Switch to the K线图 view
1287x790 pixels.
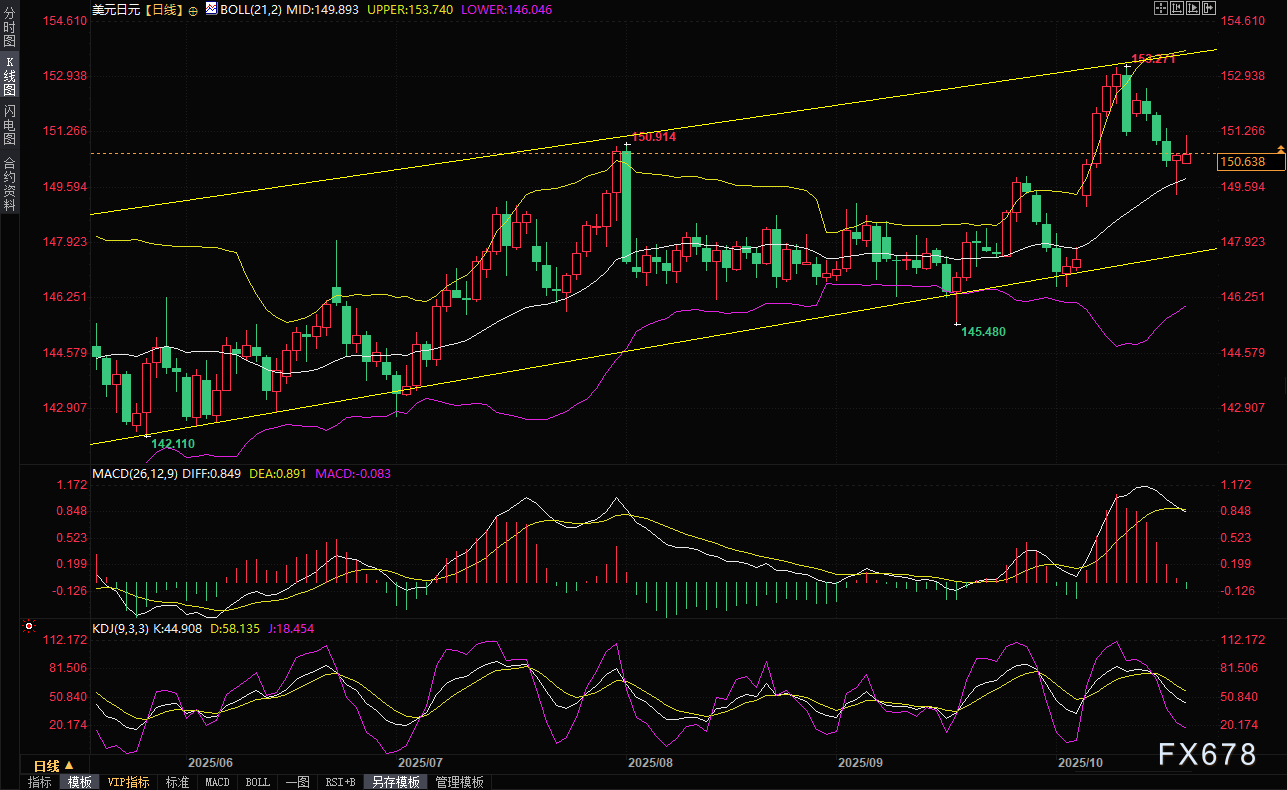[x=9, y=76]
